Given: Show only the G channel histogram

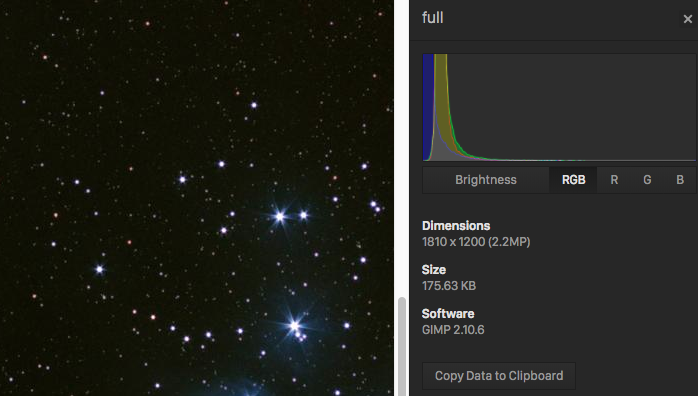Looking at the screenshot, I should 647,180.
